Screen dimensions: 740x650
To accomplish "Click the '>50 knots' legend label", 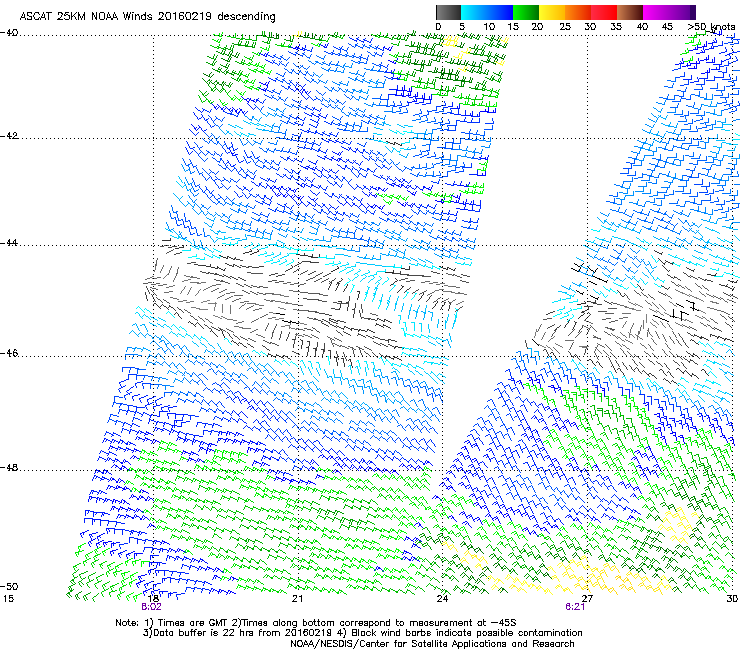I will pyautogui.click(x=711, y=27).
